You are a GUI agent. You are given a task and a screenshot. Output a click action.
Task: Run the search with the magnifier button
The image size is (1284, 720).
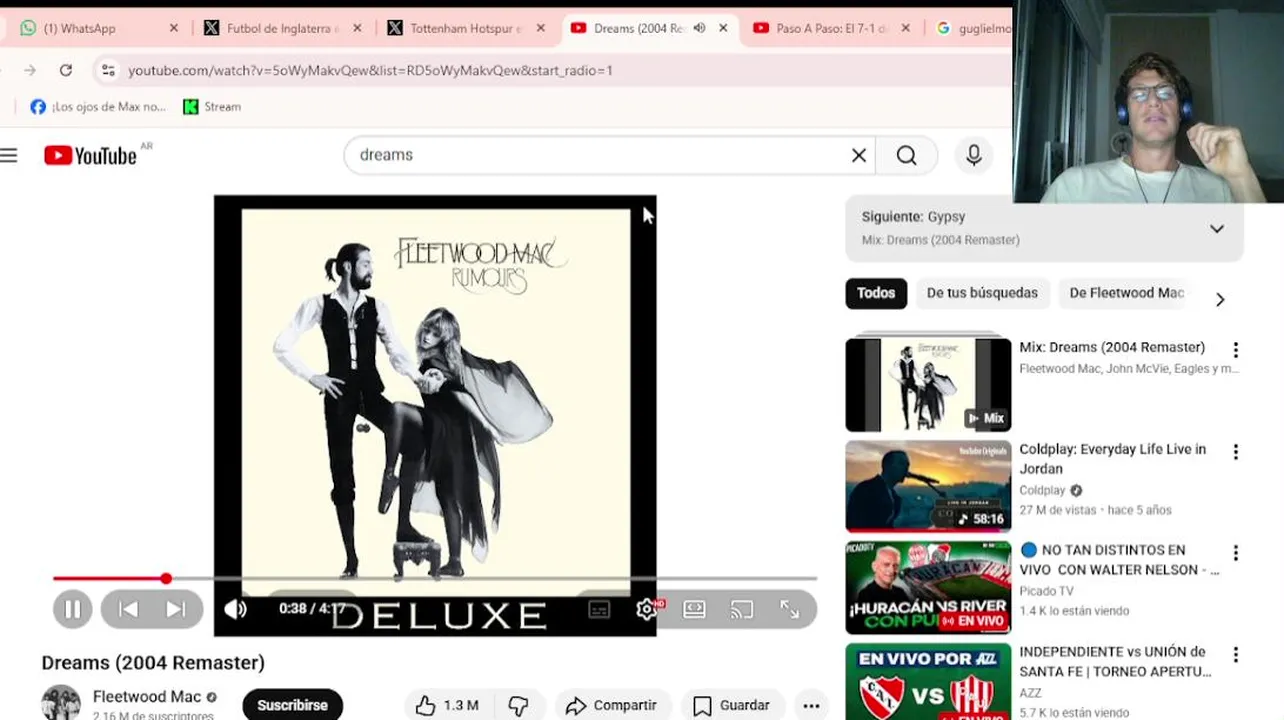(x=906, y=155)
